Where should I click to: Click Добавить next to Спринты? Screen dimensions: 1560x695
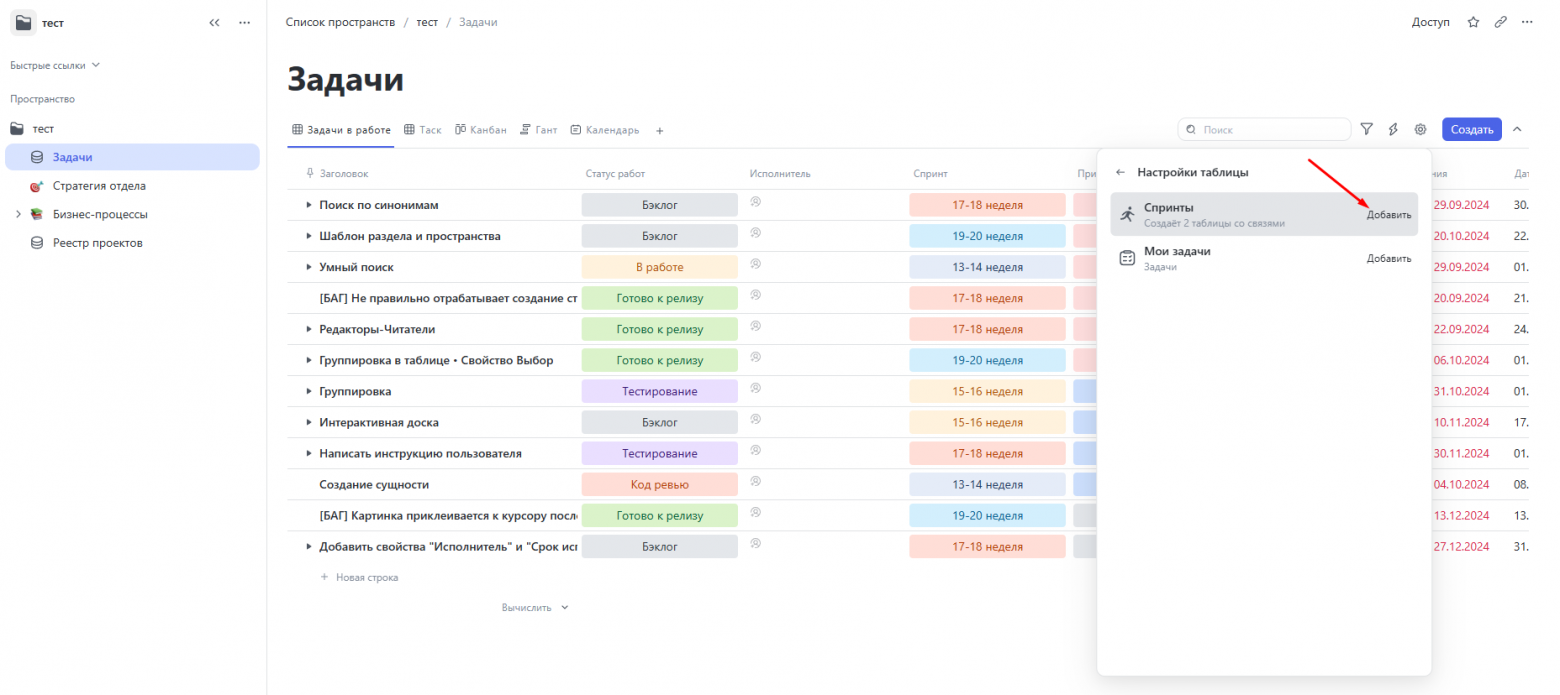coord(1389,215)
